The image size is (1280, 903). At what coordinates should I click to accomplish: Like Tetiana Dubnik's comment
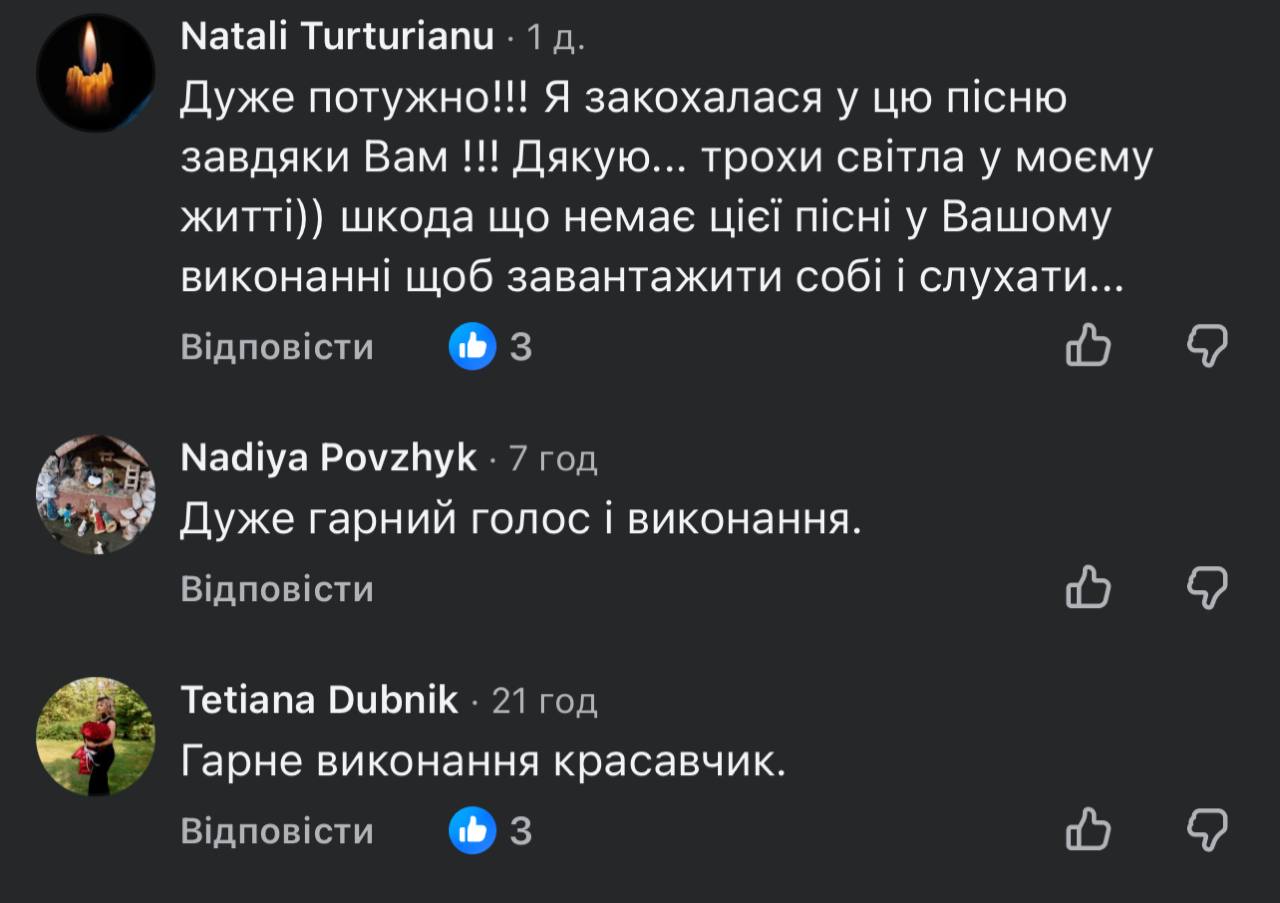coord(1088,831)
